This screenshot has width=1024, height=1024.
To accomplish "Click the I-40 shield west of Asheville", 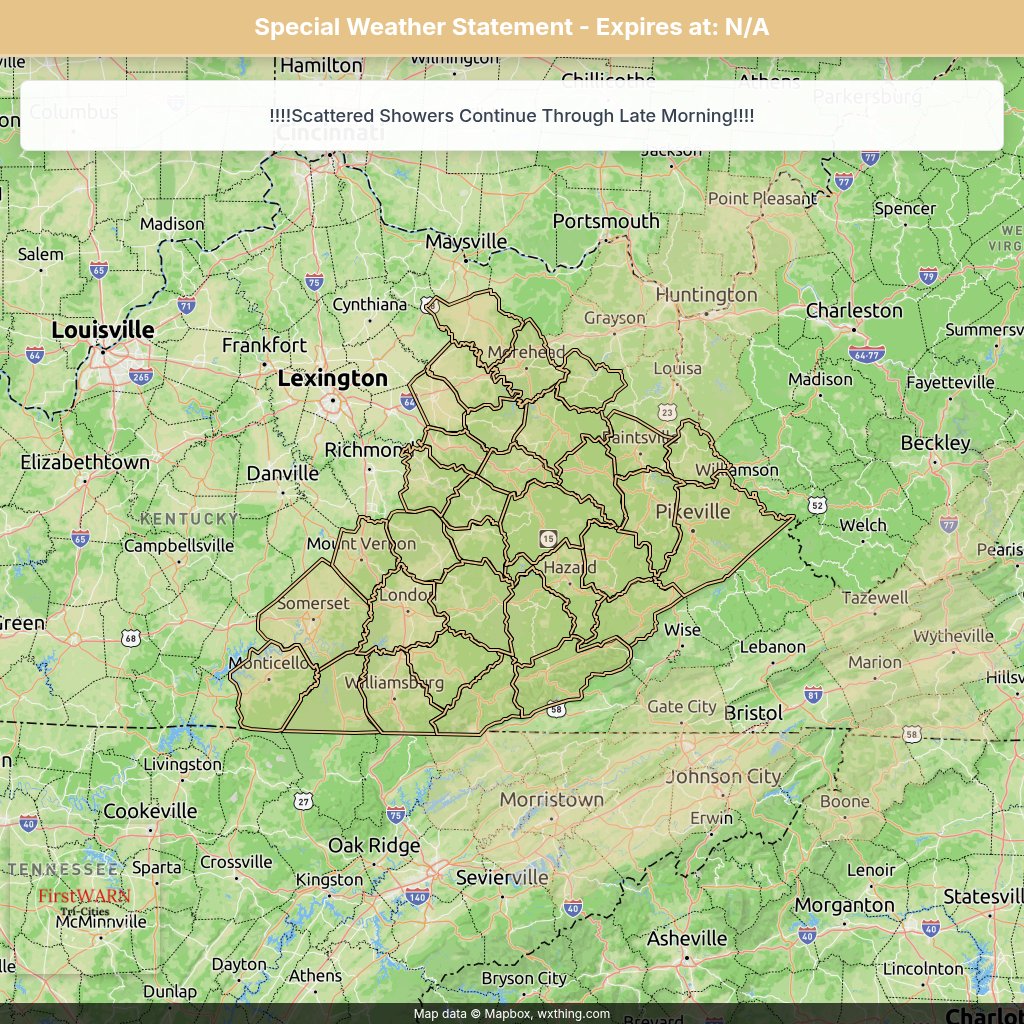I will [x=573, y=908].
